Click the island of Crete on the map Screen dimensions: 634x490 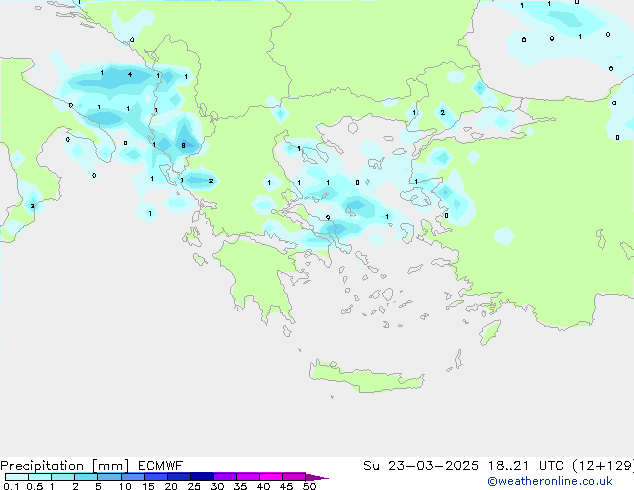click(366, 376)
